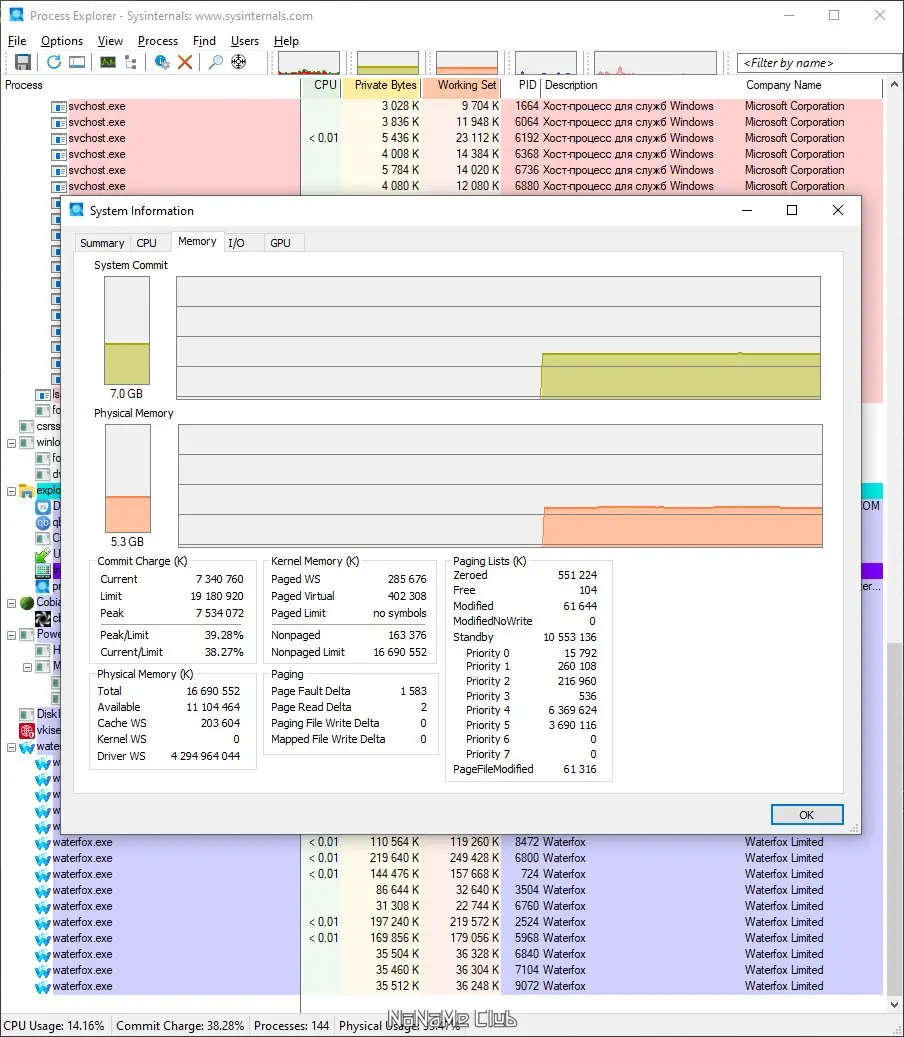
Task: Click the Refresh Now toolbar icon
Action: coord(54,62)
